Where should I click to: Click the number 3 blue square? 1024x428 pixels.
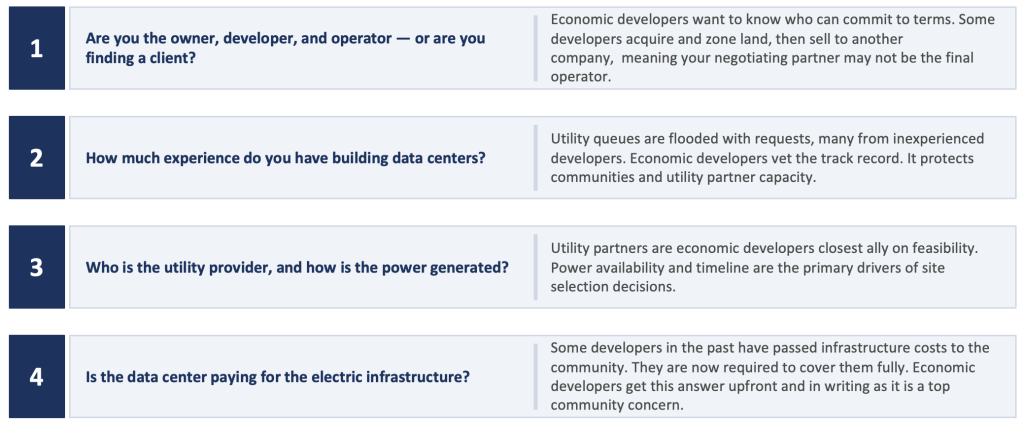[x=37, y=267]
